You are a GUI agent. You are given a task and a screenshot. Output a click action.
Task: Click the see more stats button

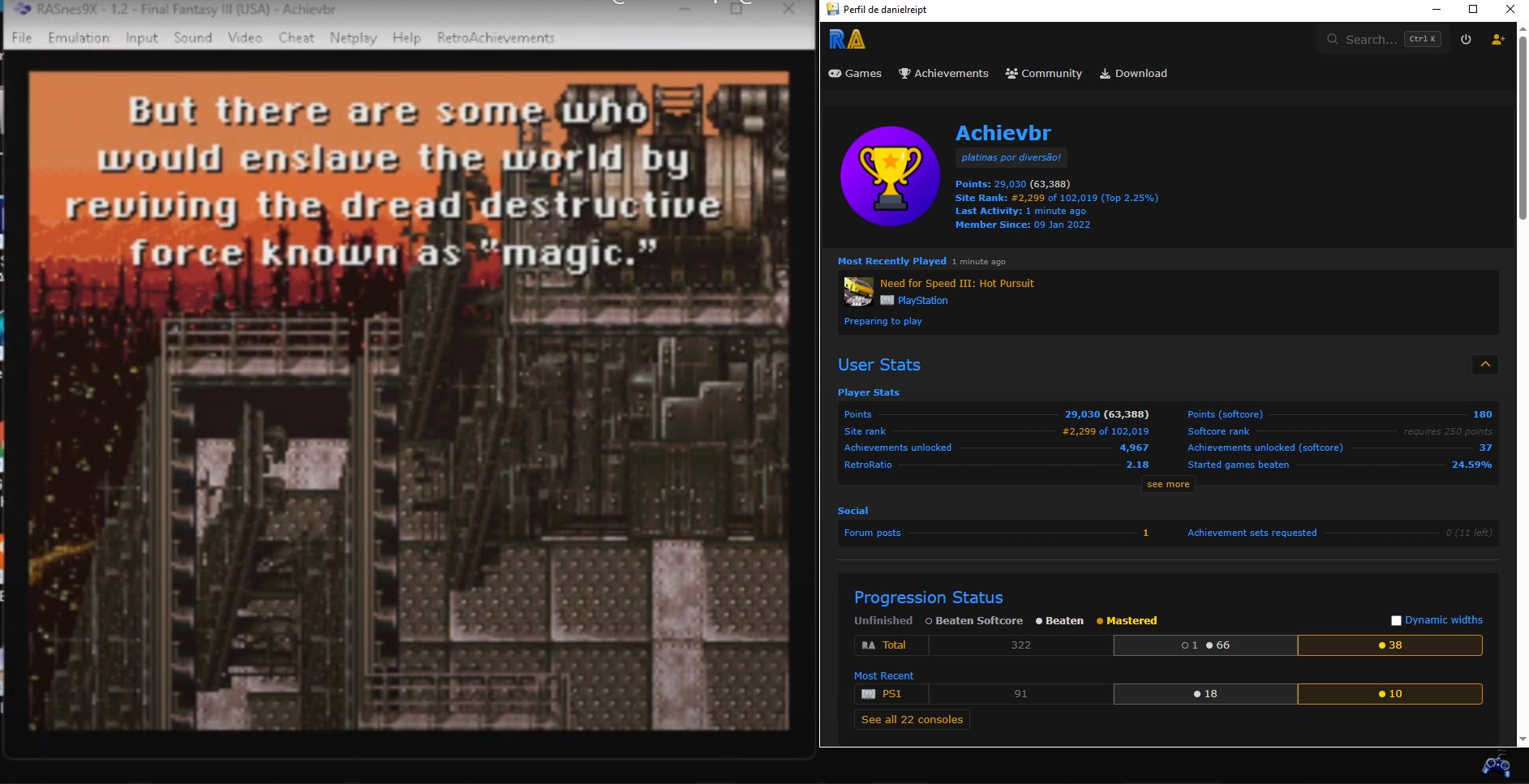click(x=1168, y=484)
